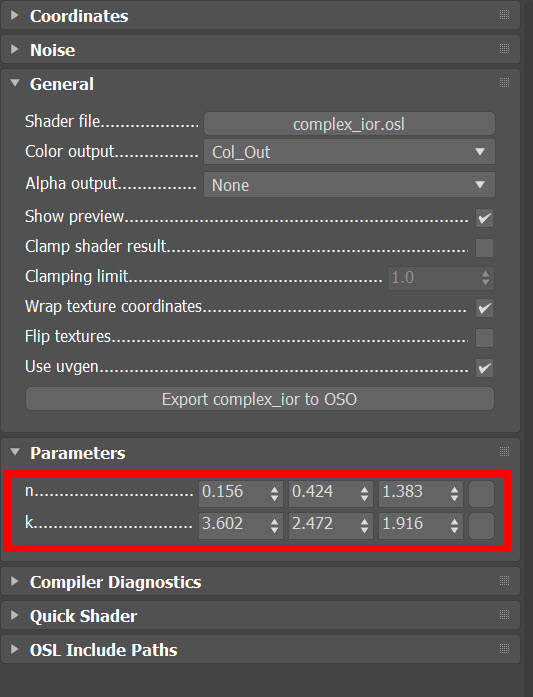
Task: Enable the Clamp shader result checkbox
Action: tap(484, 248)
